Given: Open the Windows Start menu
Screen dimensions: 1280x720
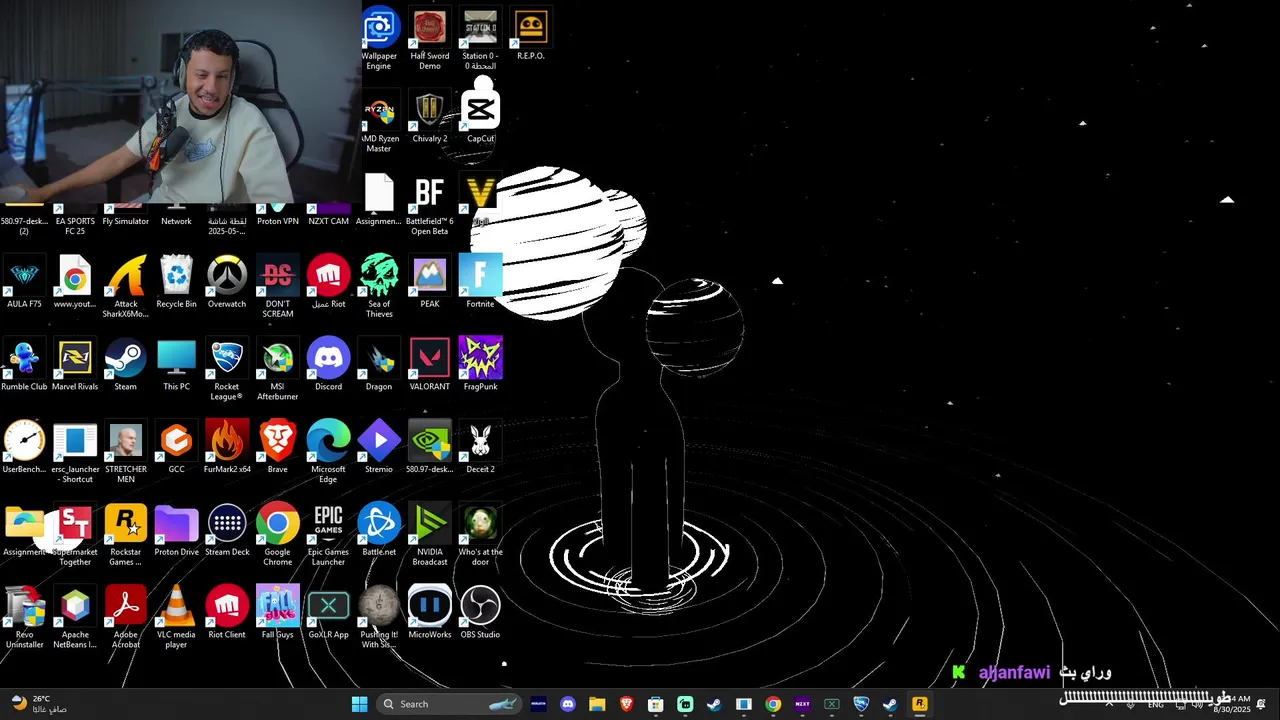Looking at the screenshot, I should [359, 704].
